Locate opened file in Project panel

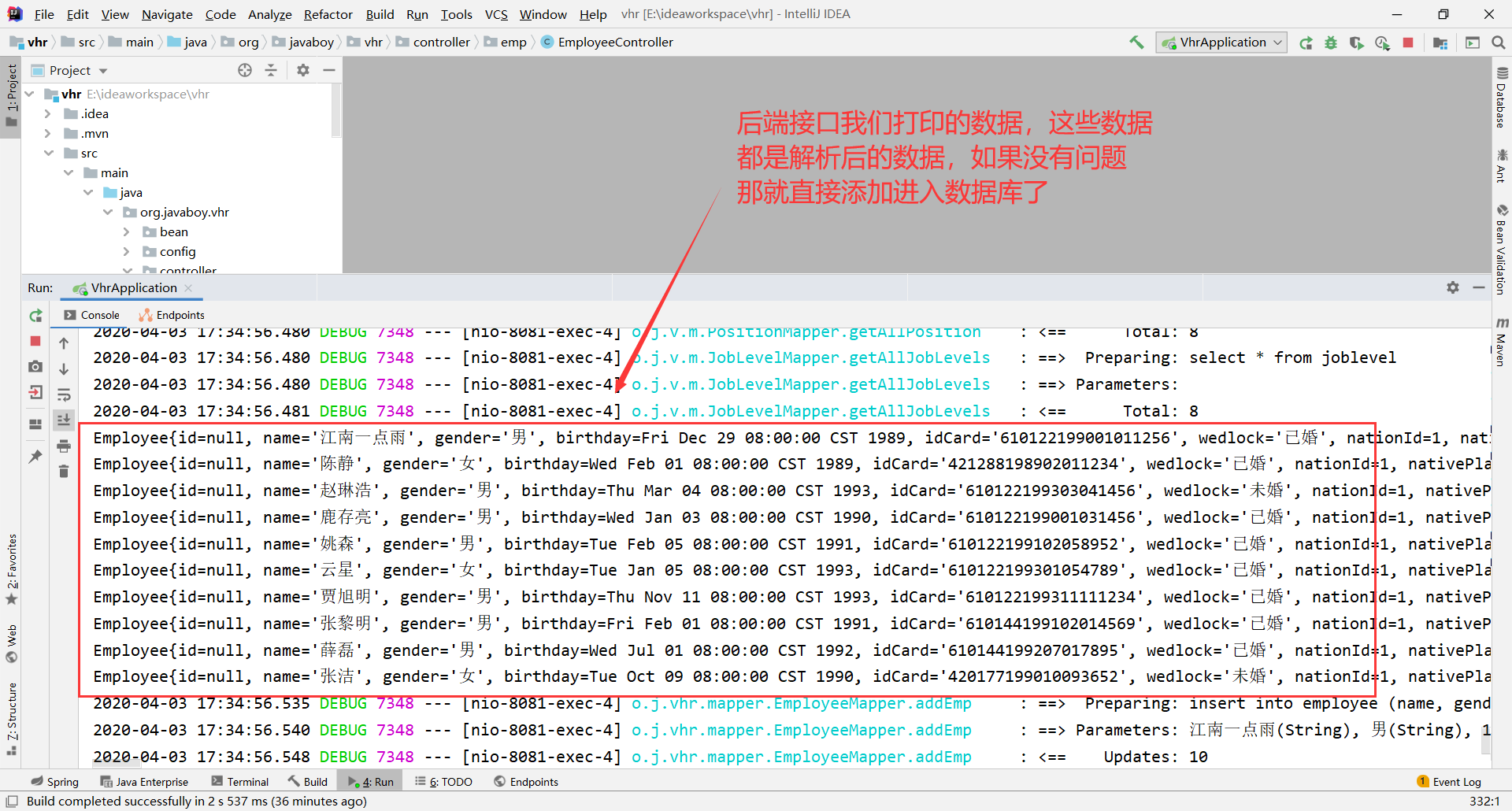(245, 70)
